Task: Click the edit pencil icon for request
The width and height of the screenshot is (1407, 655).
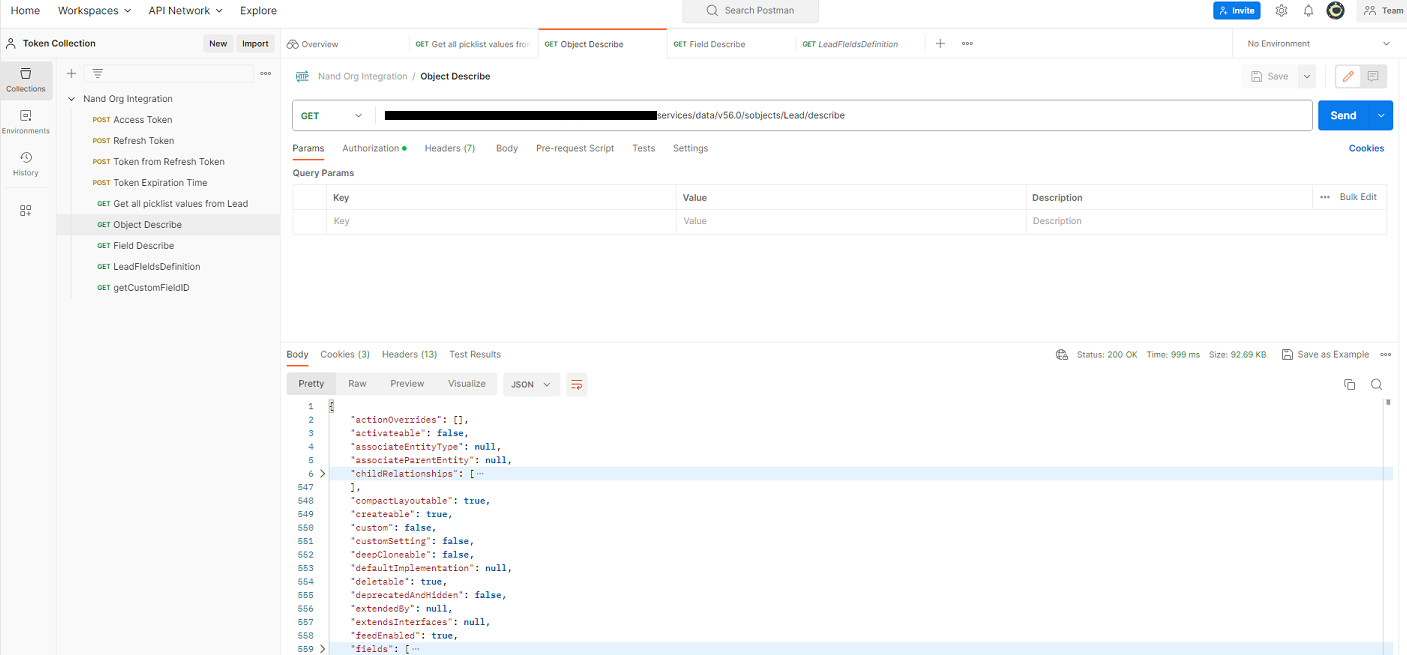Action: click(x=1348, y=76)
